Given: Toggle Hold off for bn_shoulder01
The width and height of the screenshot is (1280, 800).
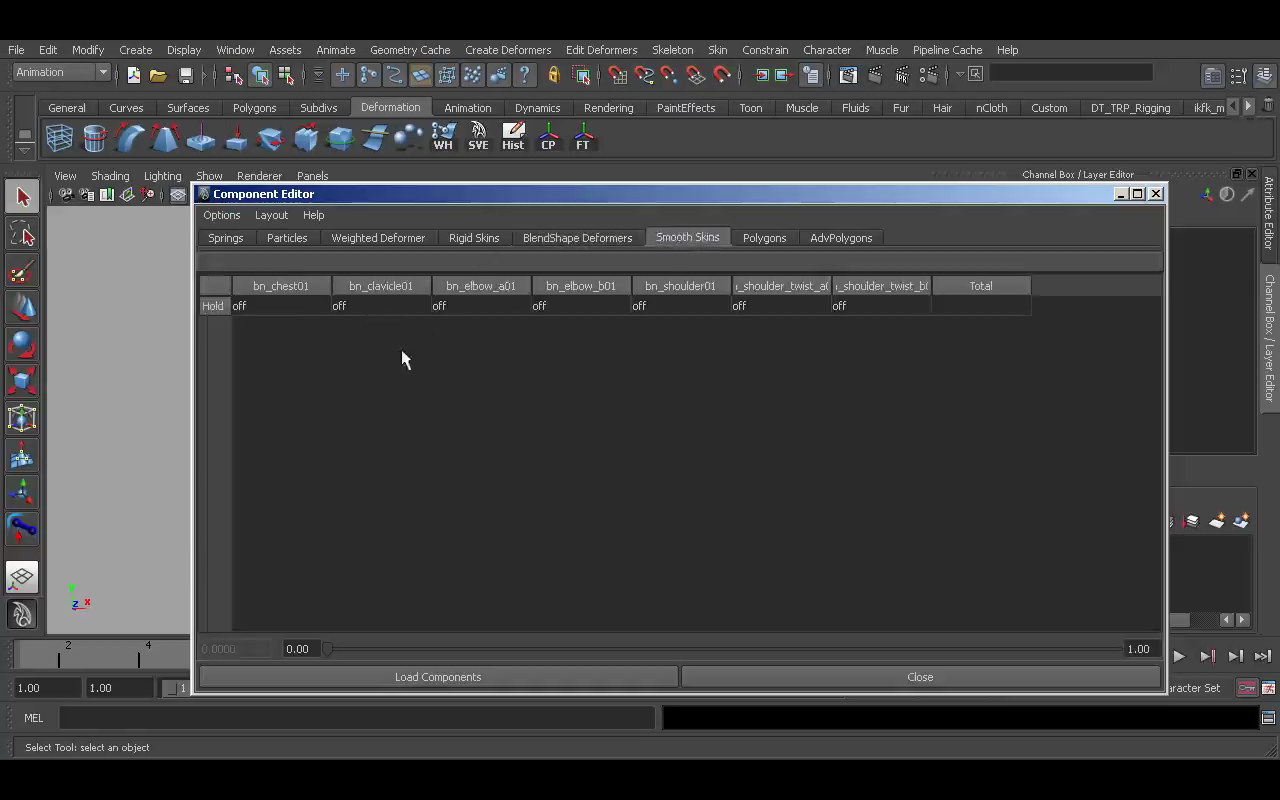Looking at the screenshot, I should [638, 306].
